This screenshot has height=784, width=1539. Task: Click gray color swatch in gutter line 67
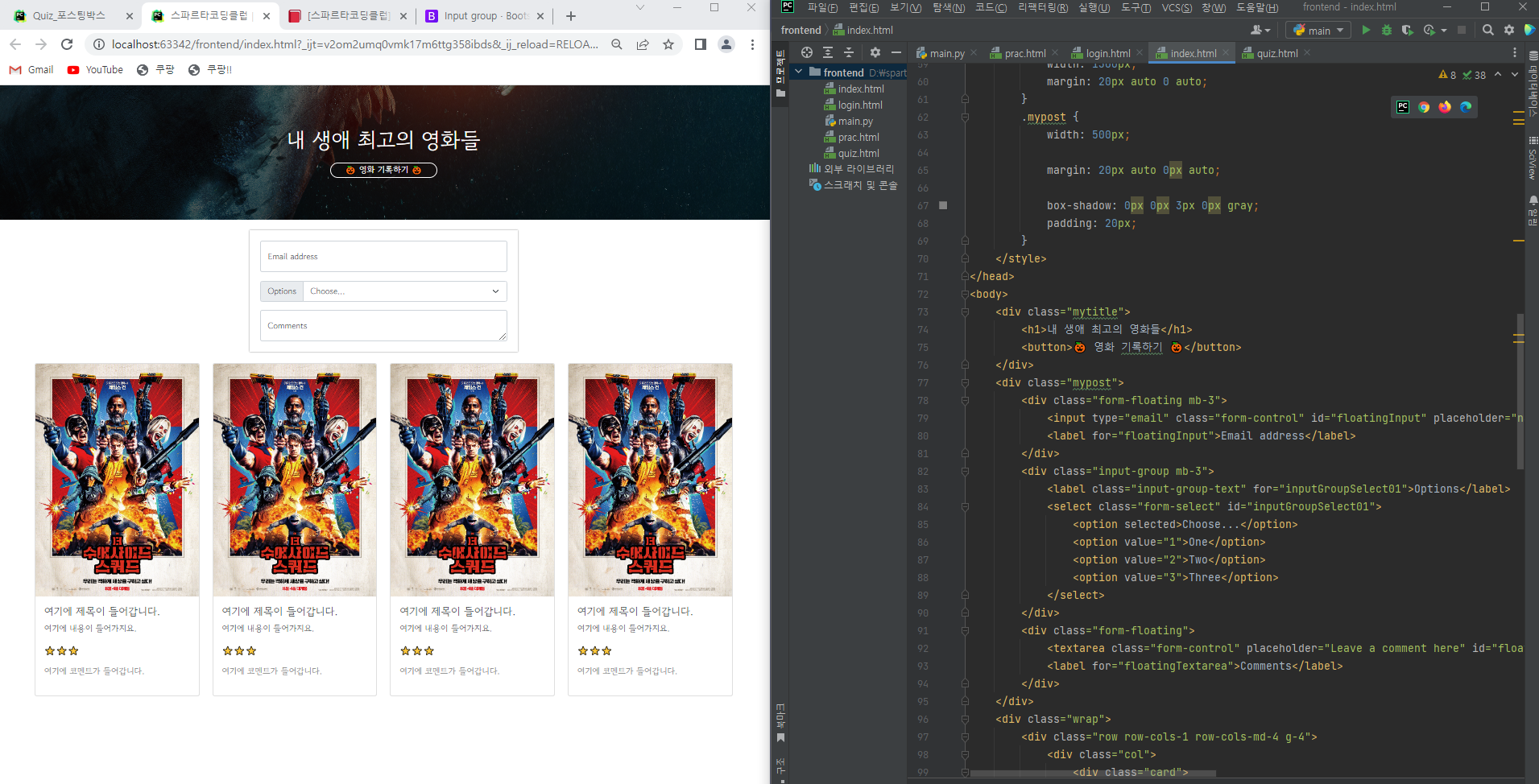943,205
